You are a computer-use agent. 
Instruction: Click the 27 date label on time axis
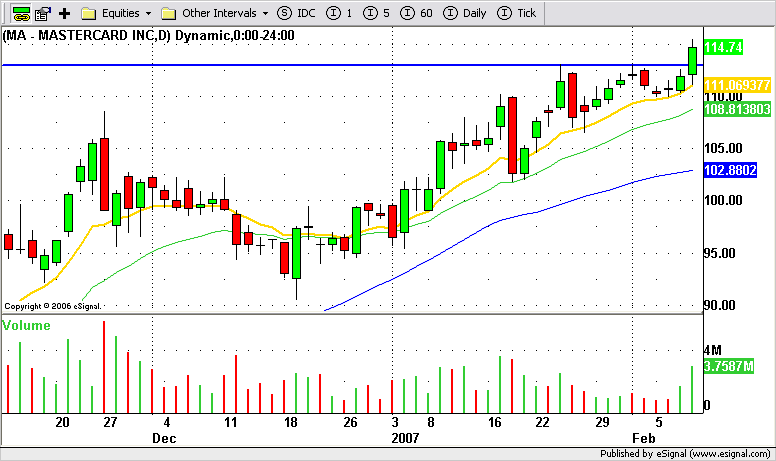(x=110, y=422)
